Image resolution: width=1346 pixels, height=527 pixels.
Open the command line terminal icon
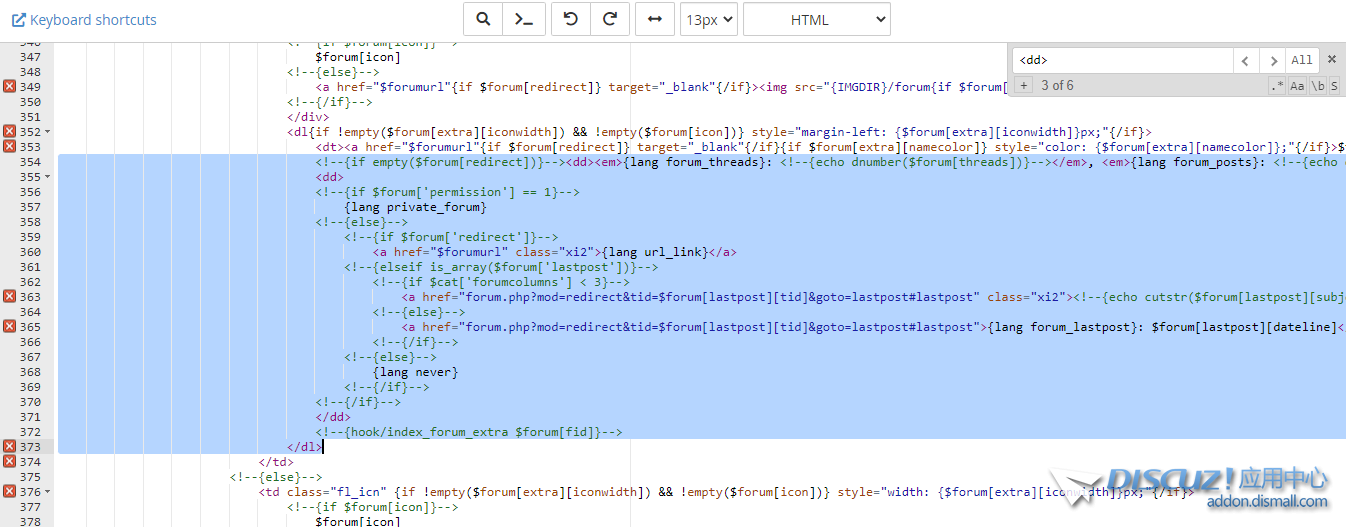coord(522,19)
